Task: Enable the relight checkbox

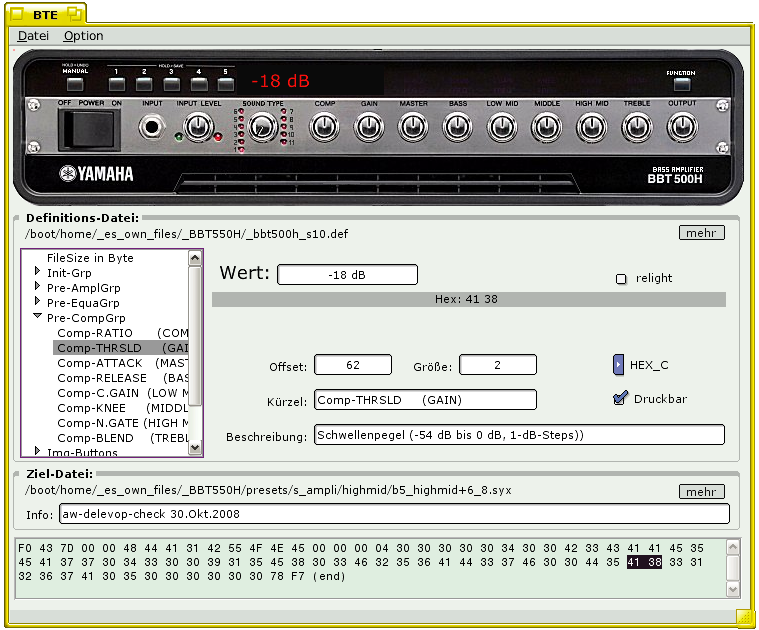Action: 621,279
